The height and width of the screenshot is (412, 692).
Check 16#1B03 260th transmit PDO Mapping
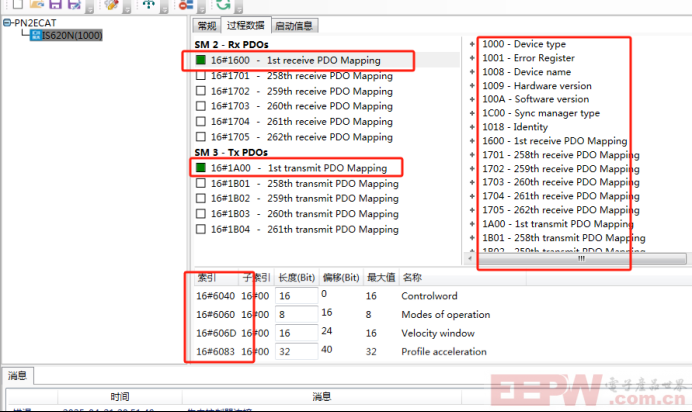pos(201,213)
